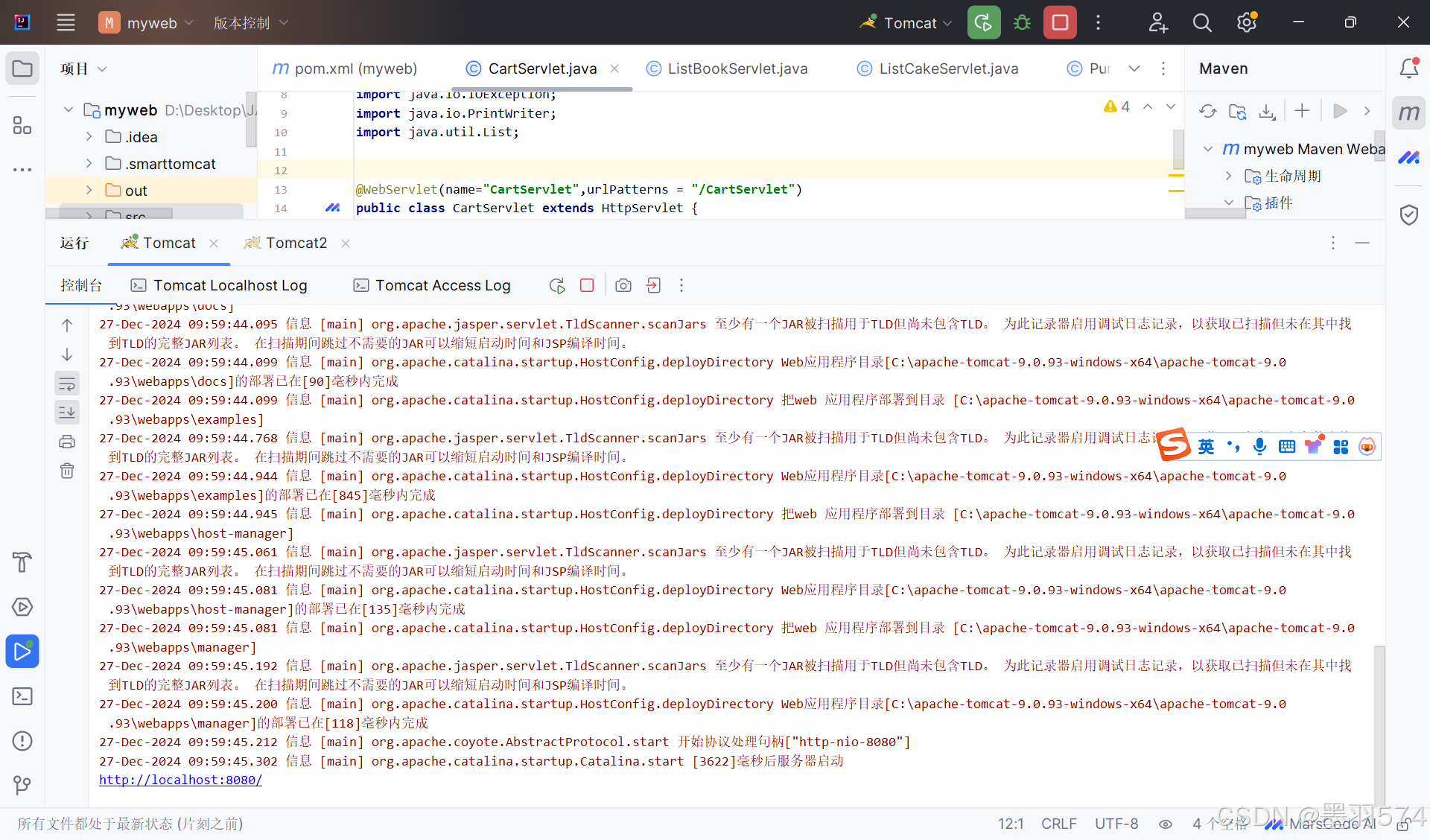Rerun Tomcat using the green restart icon
This screenshot has height=840, width=1430.
tap(983, 22)
